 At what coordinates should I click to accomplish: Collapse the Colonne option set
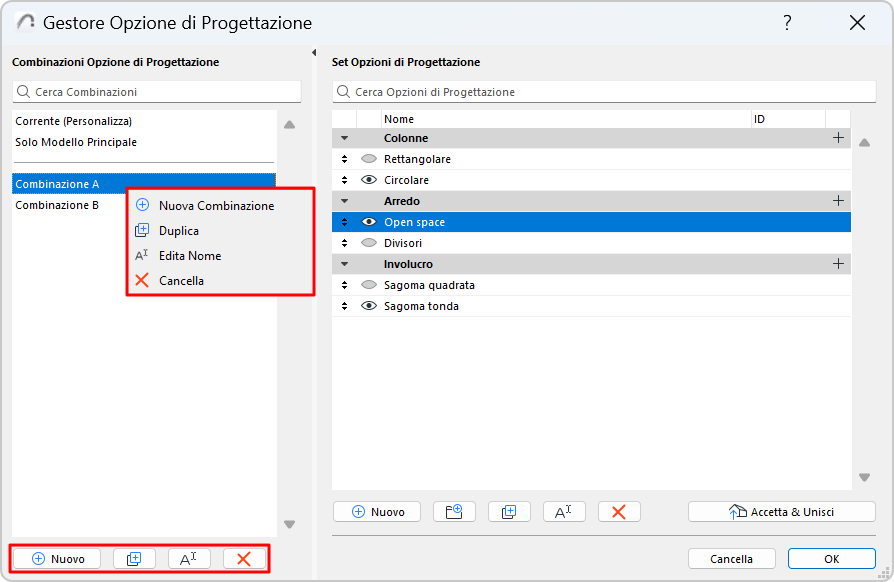(345, 138)
